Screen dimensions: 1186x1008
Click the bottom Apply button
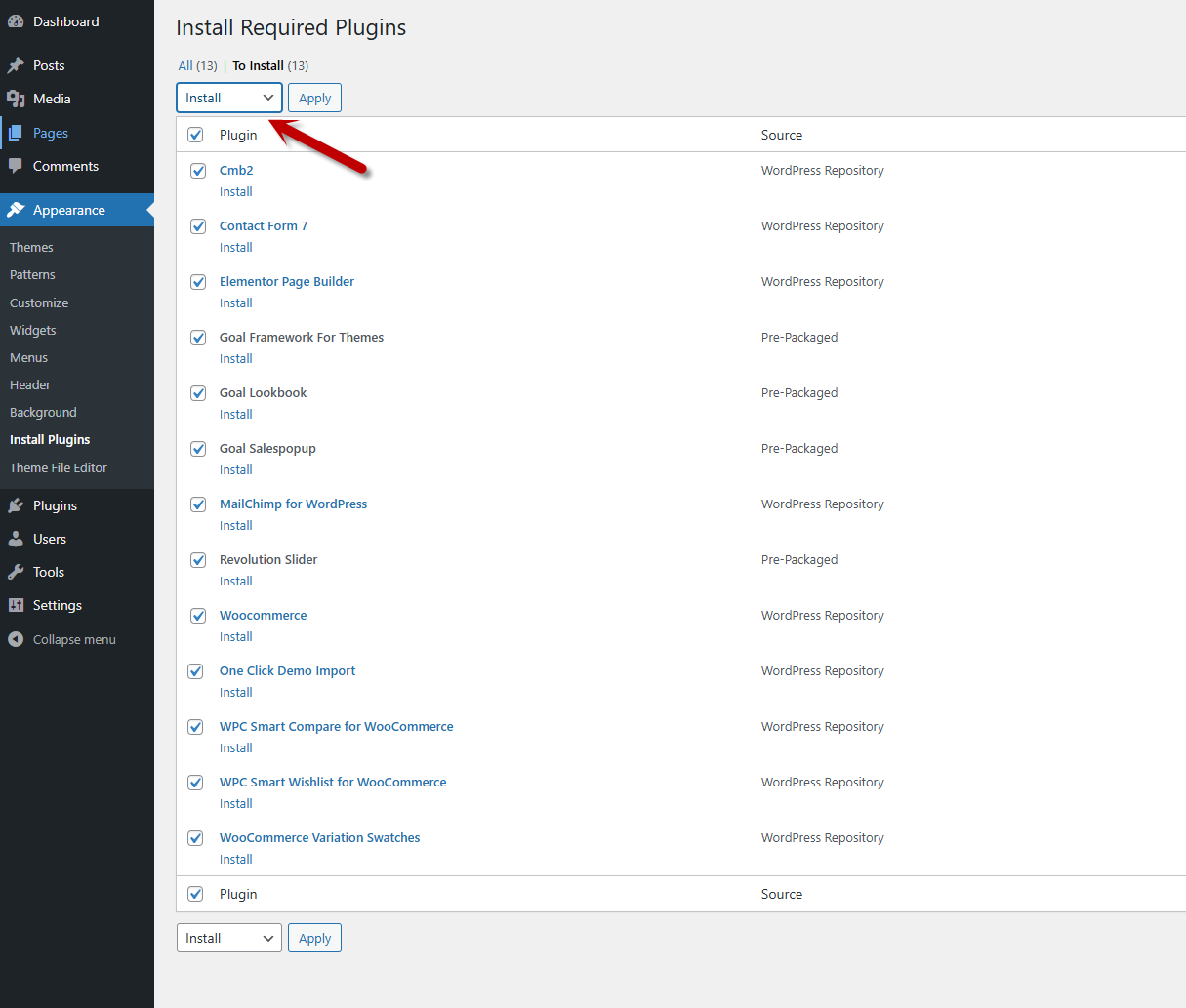point(314,938)
